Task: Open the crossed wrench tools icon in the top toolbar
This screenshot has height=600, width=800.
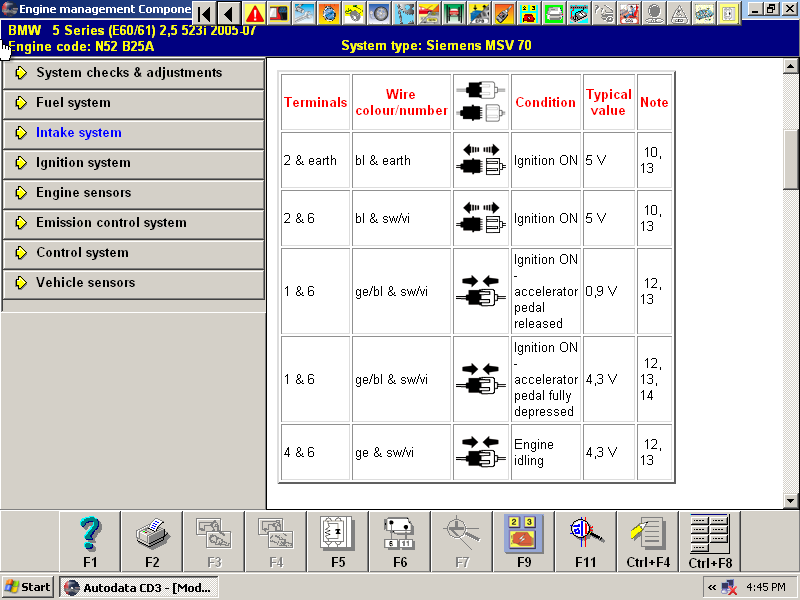Action: pos(305,13)
